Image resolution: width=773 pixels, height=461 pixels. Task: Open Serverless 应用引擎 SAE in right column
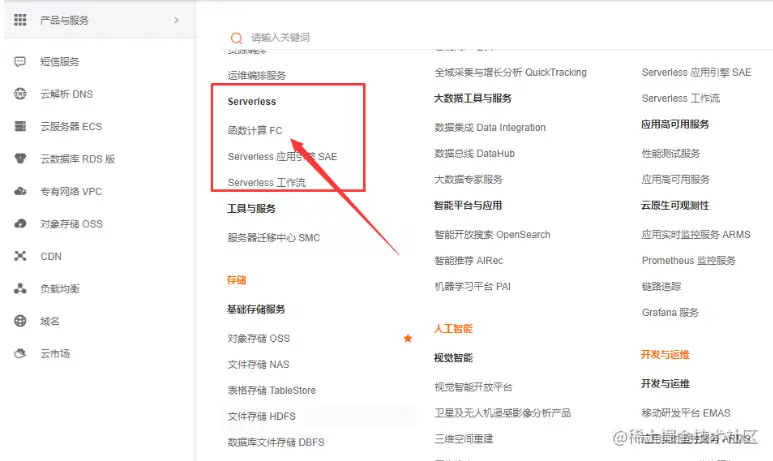(x=697, y=72)
